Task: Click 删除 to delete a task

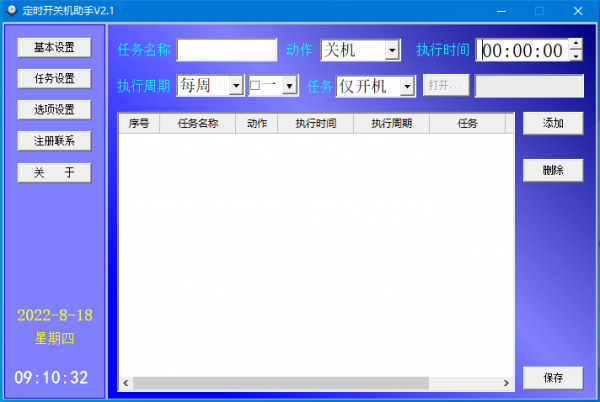Action: [x=553, y=170]
